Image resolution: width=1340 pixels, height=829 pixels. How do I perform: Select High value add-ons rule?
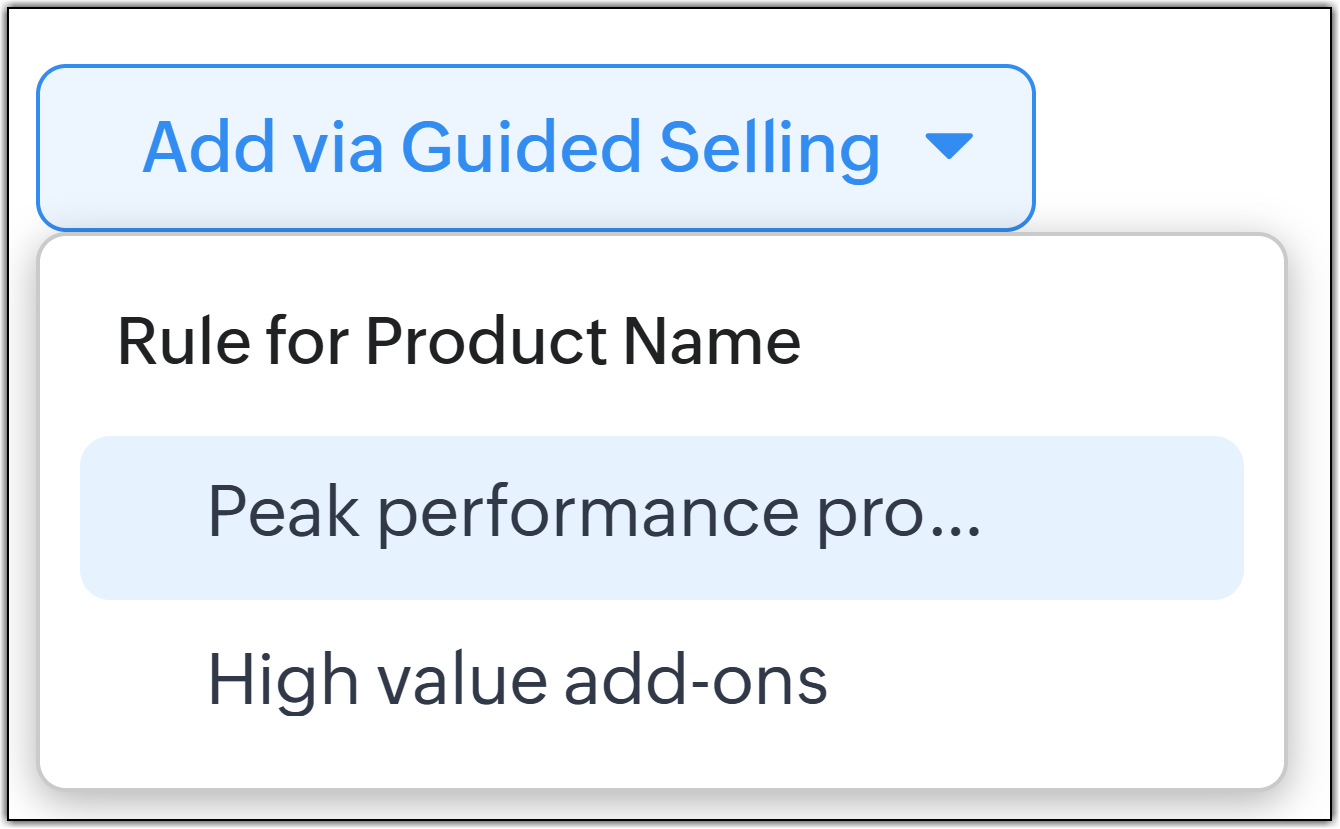pyautogui.click(x=517, y=679)
